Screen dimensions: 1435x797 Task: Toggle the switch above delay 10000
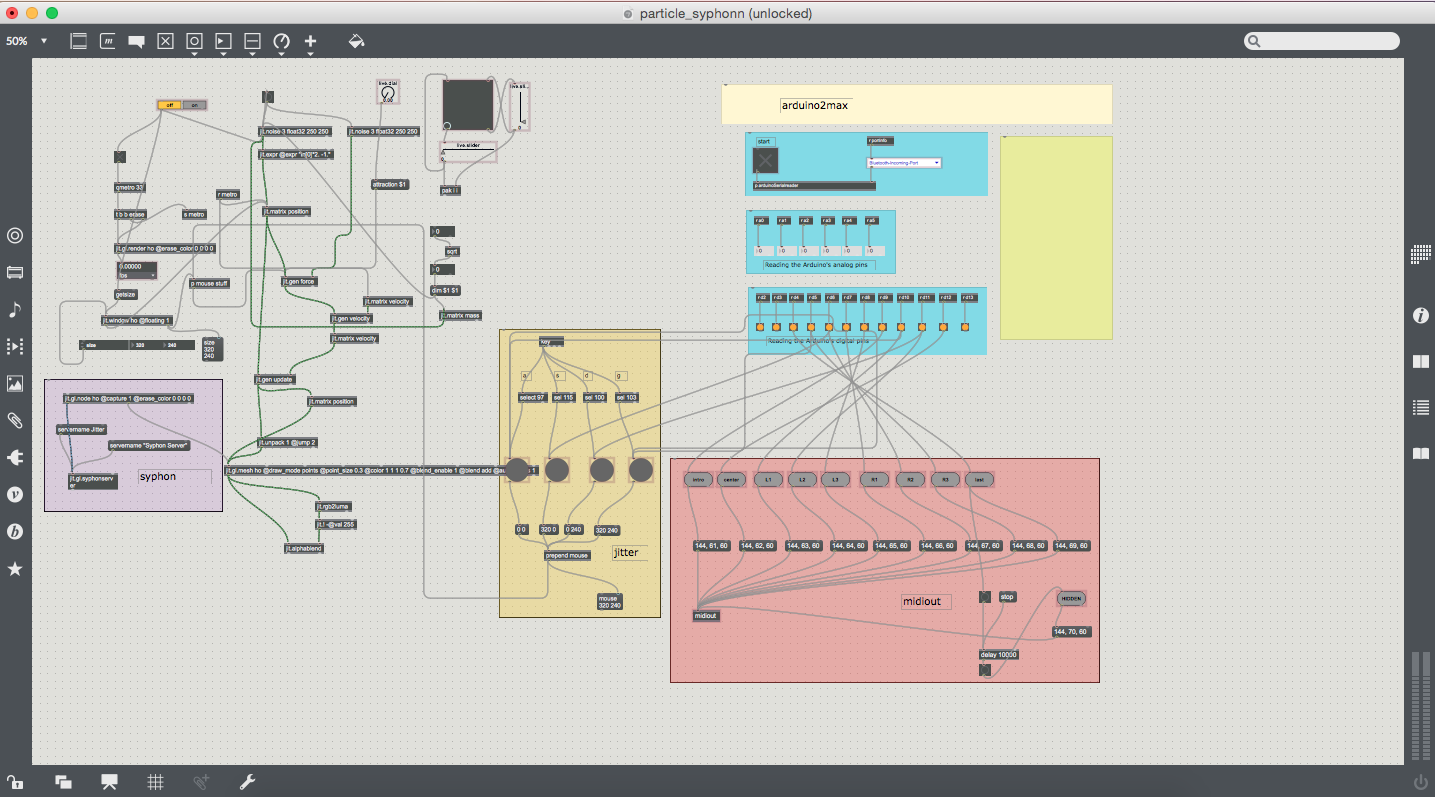[985, 597]
